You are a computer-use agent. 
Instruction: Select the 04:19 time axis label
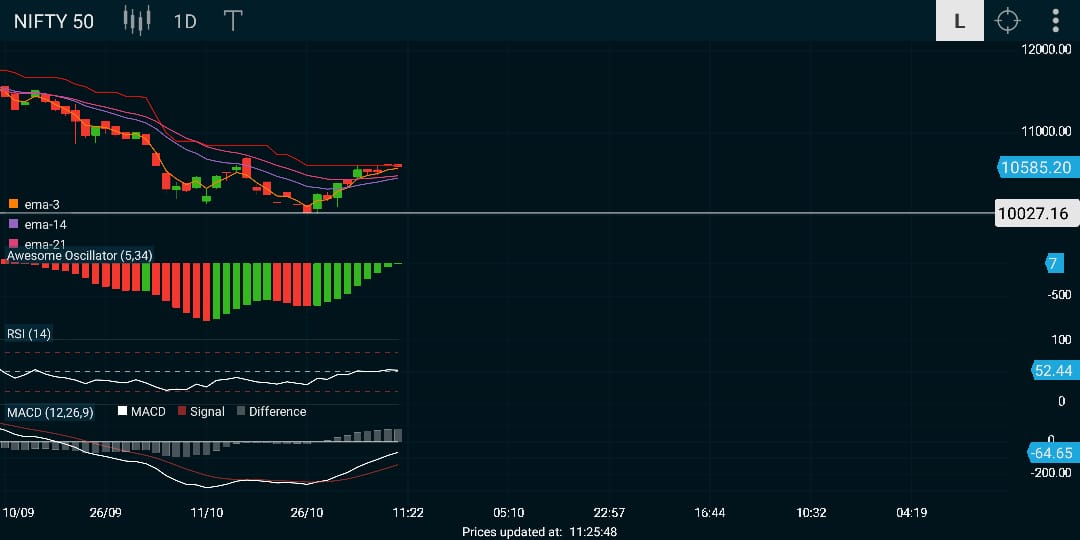pos(911,512)
